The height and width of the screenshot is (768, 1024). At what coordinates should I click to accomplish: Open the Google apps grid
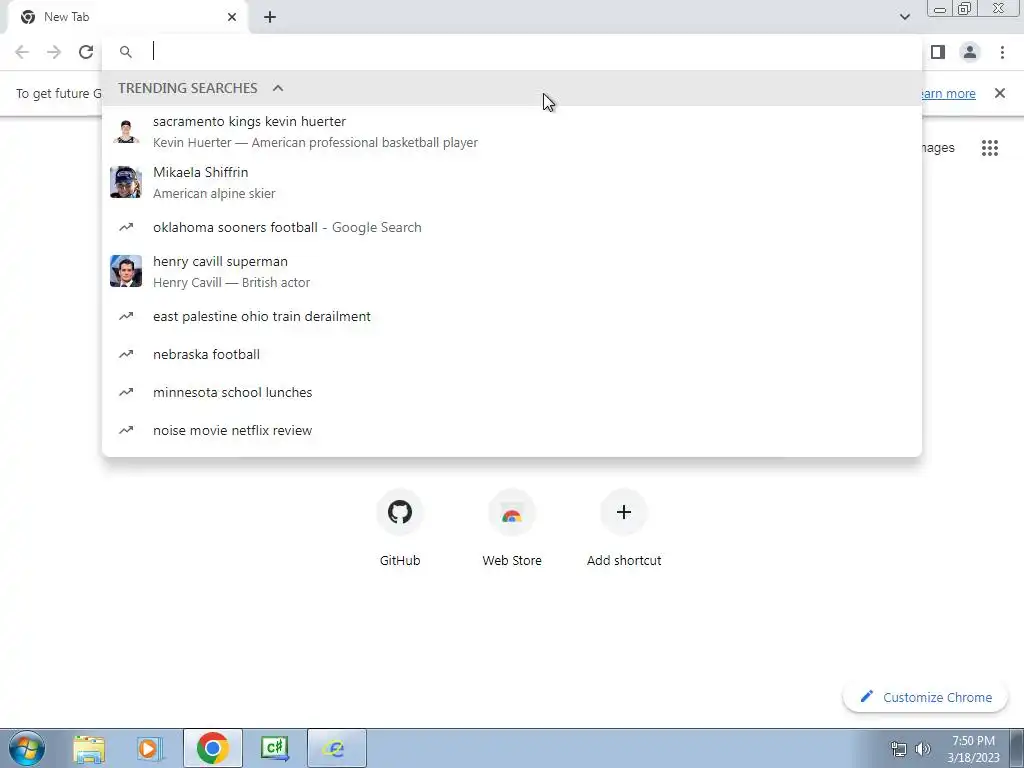coord(990,148)
